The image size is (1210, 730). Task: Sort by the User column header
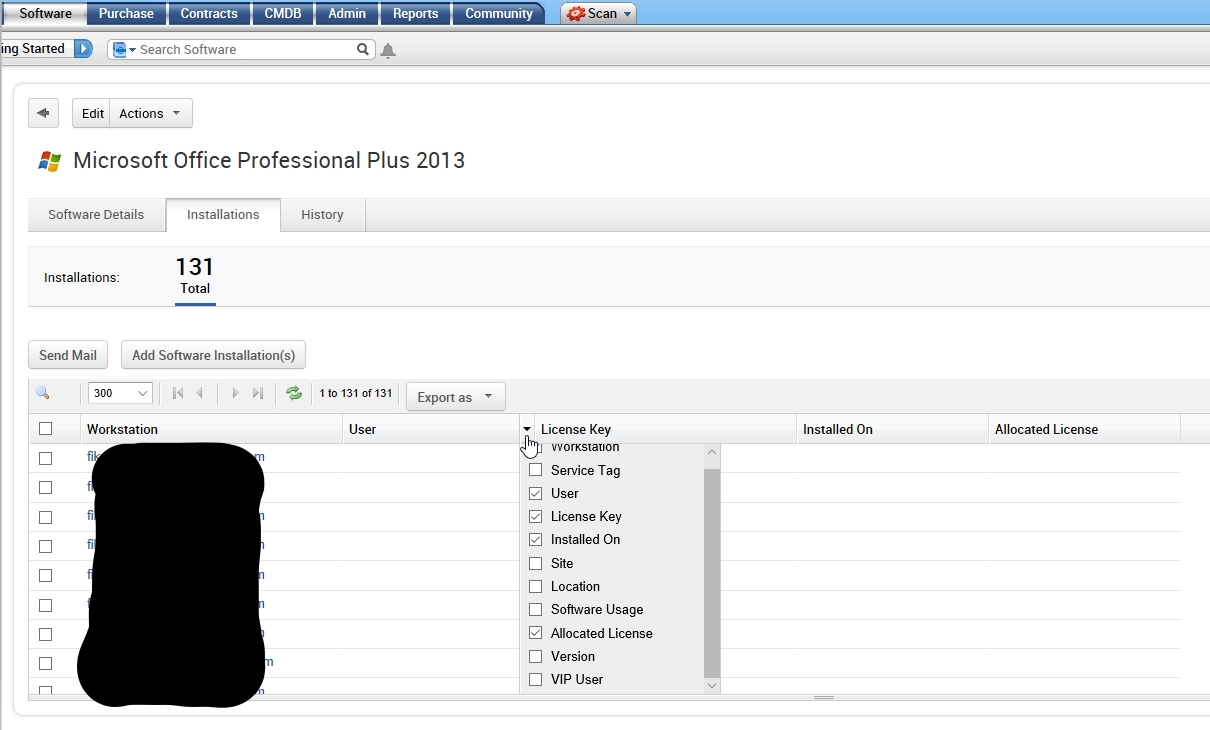[431, 429]
